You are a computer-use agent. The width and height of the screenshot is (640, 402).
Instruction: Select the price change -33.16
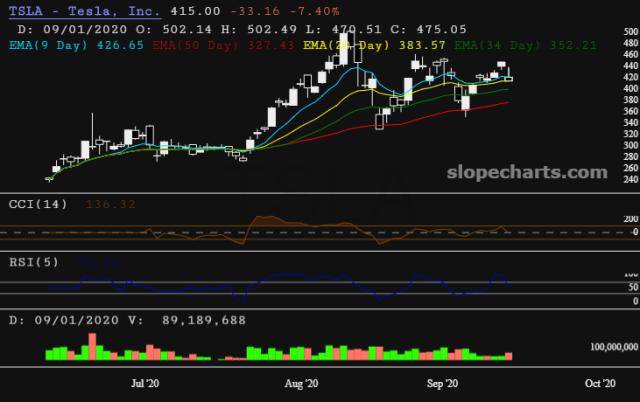(x=255, y=11)
